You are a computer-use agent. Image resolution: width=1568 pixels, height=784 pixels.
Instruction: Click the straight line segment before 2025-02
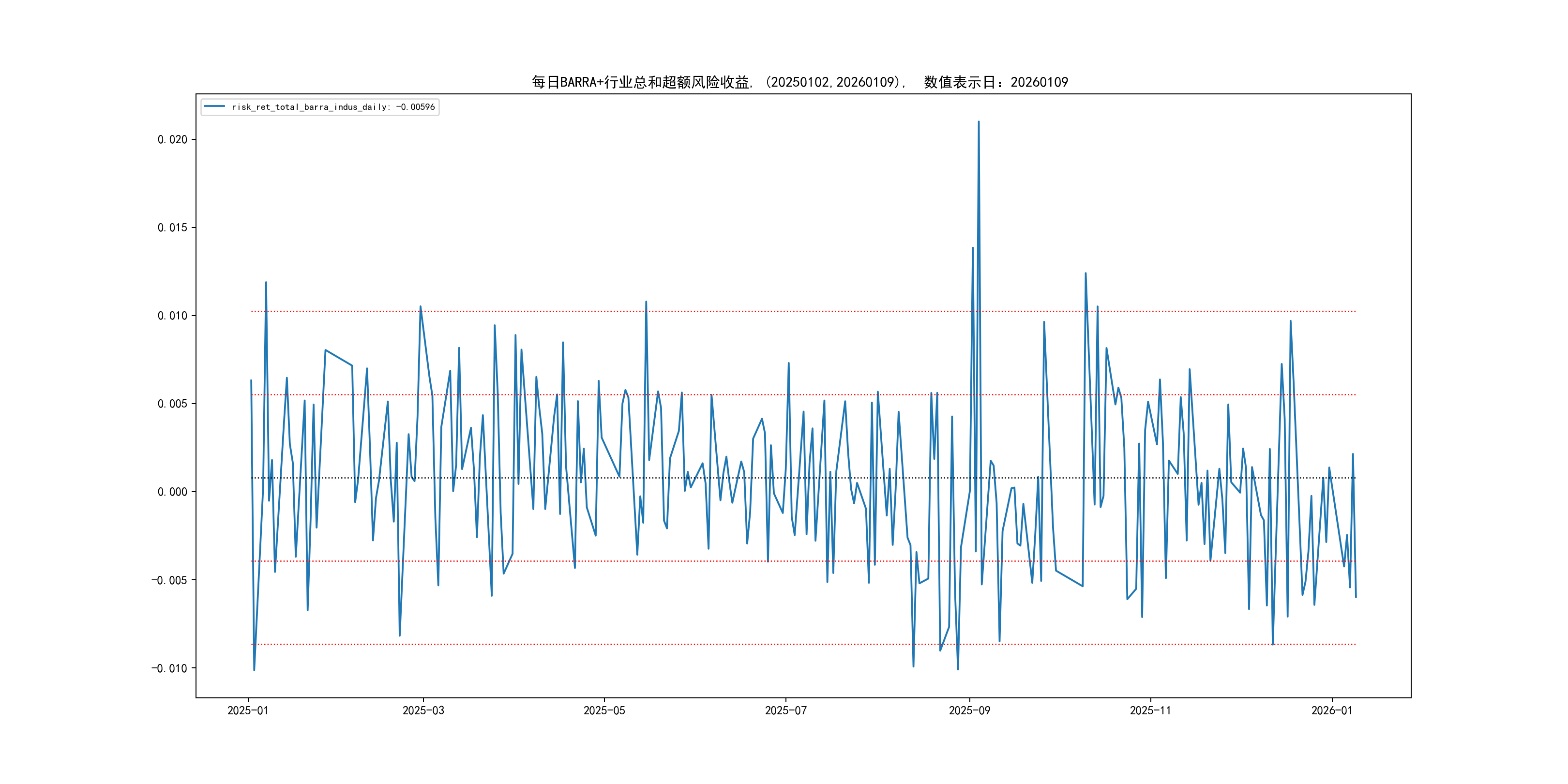(338, 358)
